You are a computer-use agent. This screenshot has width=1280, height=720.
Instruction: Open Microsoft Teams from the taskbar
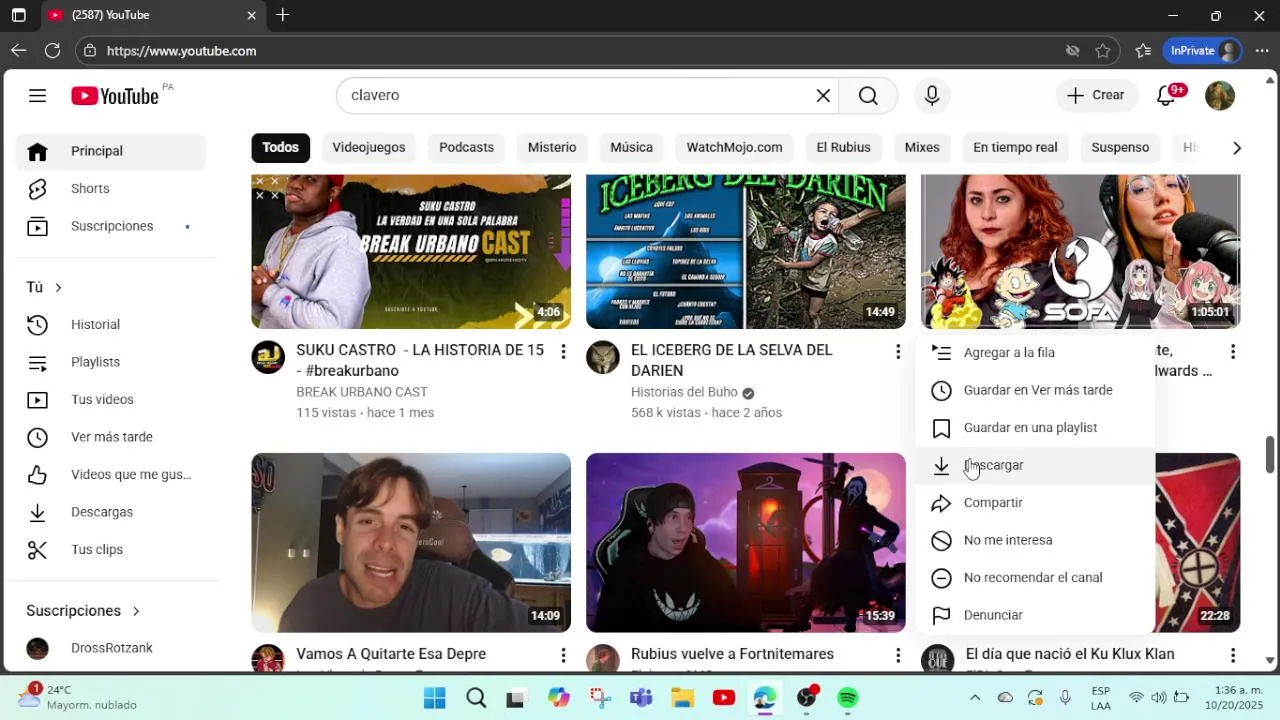[641, 698]
